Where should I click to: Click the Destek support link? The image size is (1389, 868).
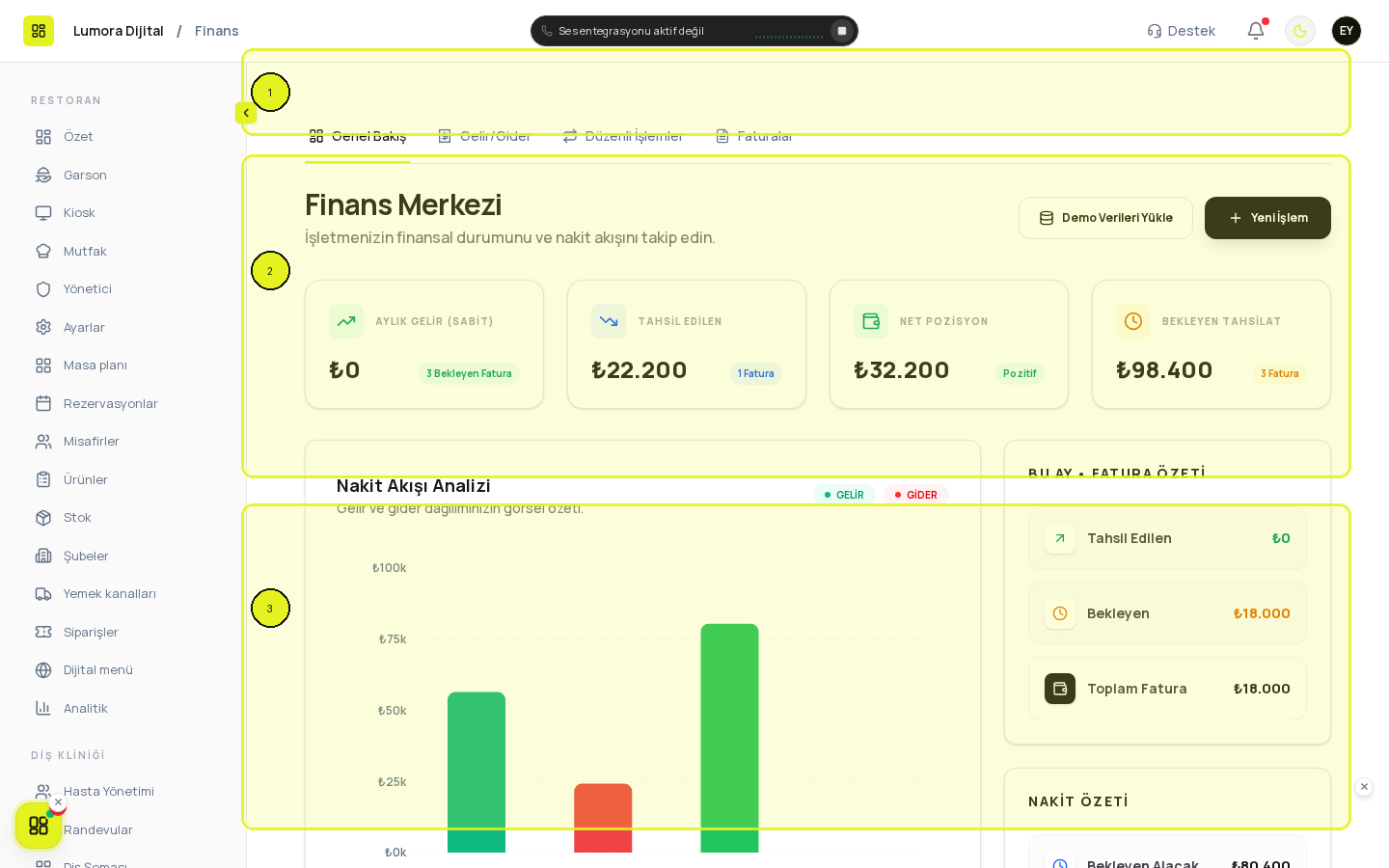pos(1181,31)
